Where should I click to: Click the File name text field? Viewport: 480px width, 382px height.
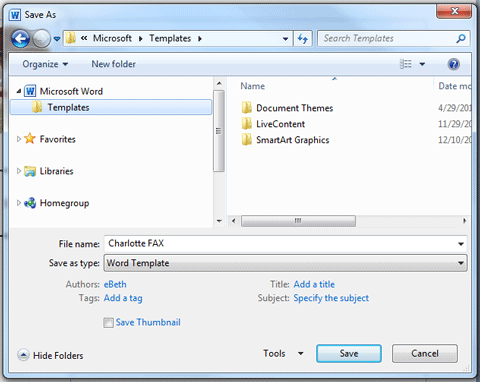[x=280, y=244]
